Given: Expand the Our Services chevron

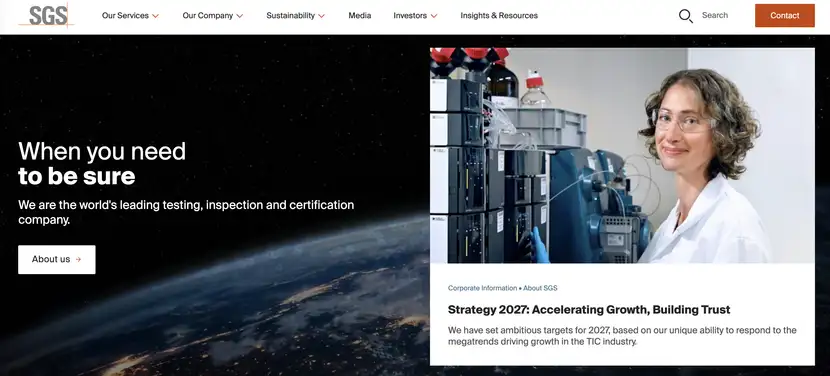Looking at the screenshot, I should (x=155, y=16).
